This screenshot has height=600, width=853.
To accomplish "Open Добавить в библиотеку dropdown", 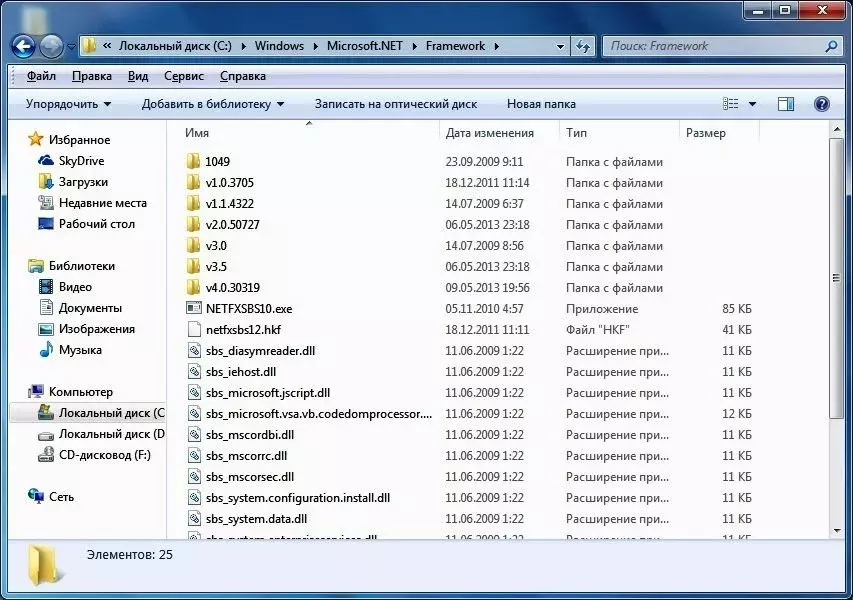I will click(x=213, y=104).
